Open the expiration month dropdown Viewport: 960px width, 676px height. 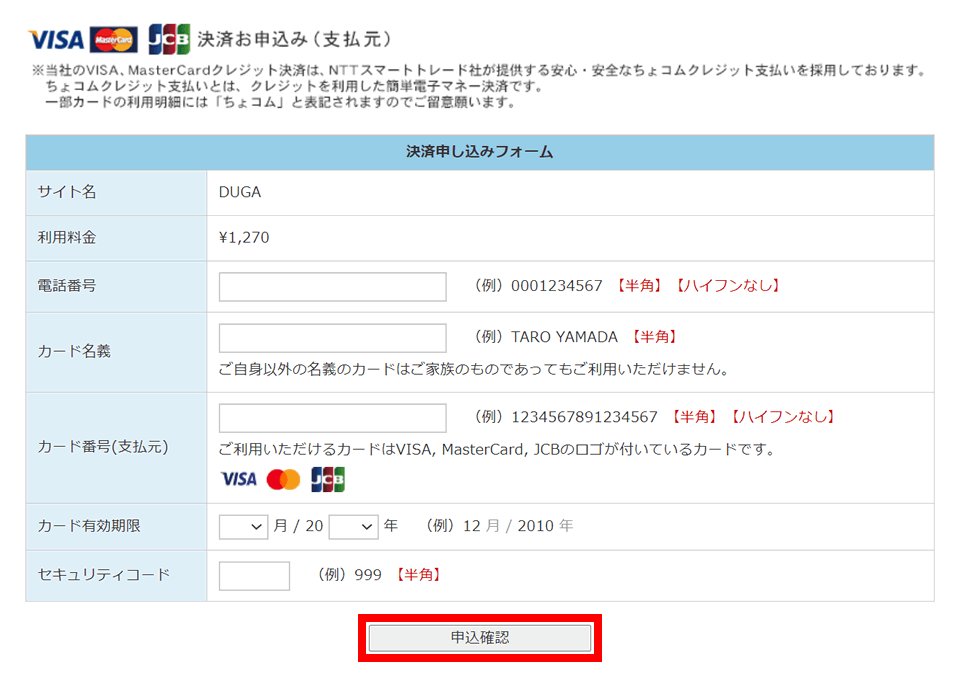pos(243,526)
